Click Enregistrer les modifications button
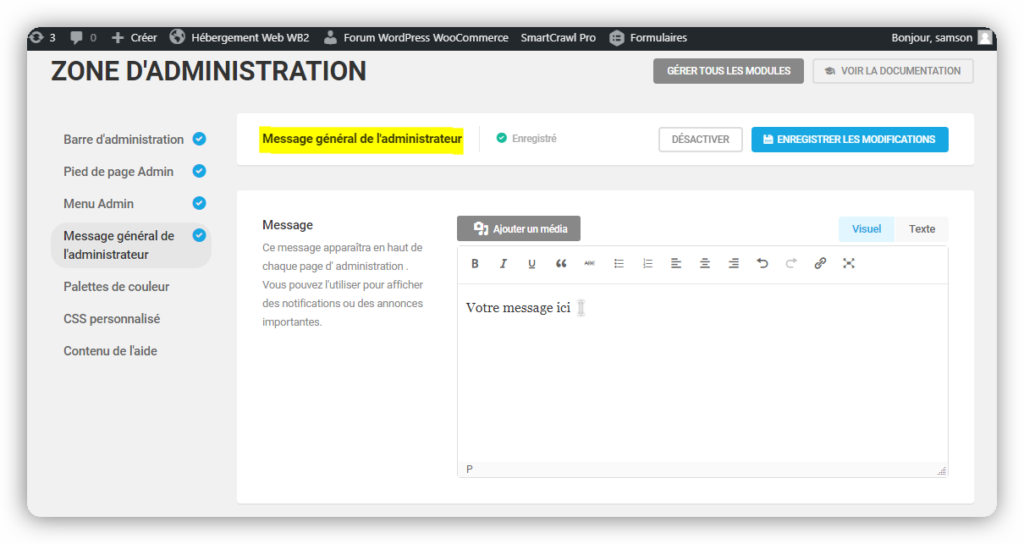 849,140
